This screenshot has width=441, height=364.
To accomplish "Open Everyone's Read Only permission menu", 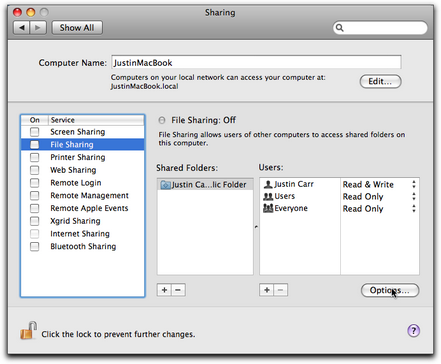I will point(380,209).
